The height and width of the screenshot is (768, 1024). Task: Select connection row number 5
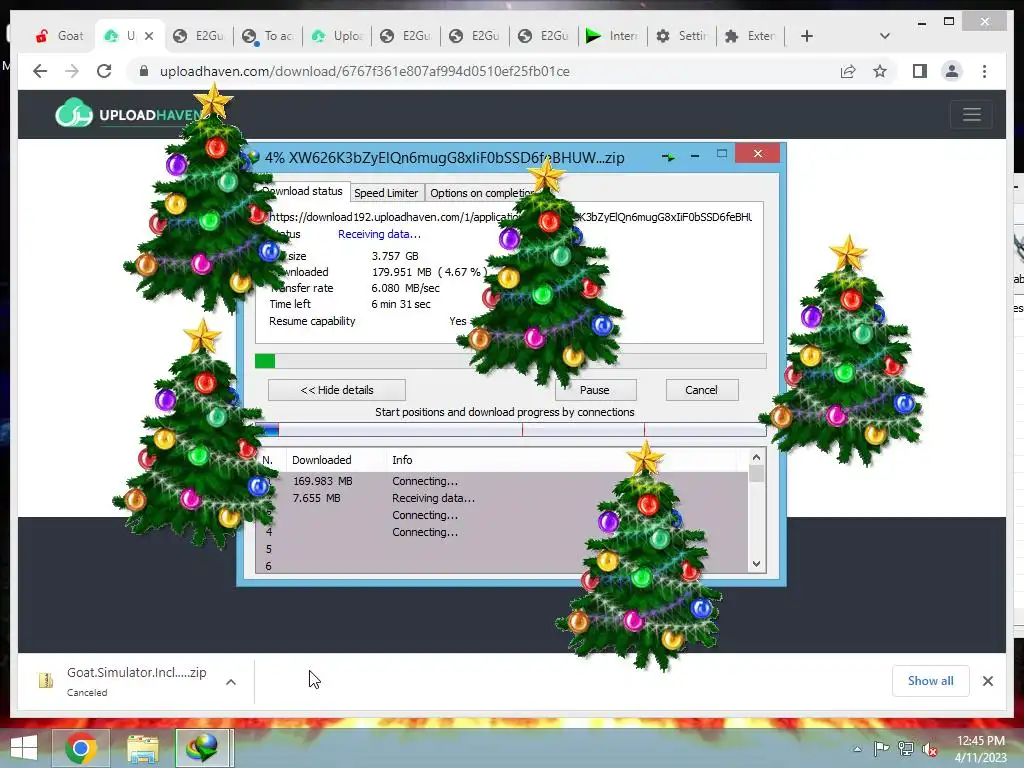coord(502,549)
